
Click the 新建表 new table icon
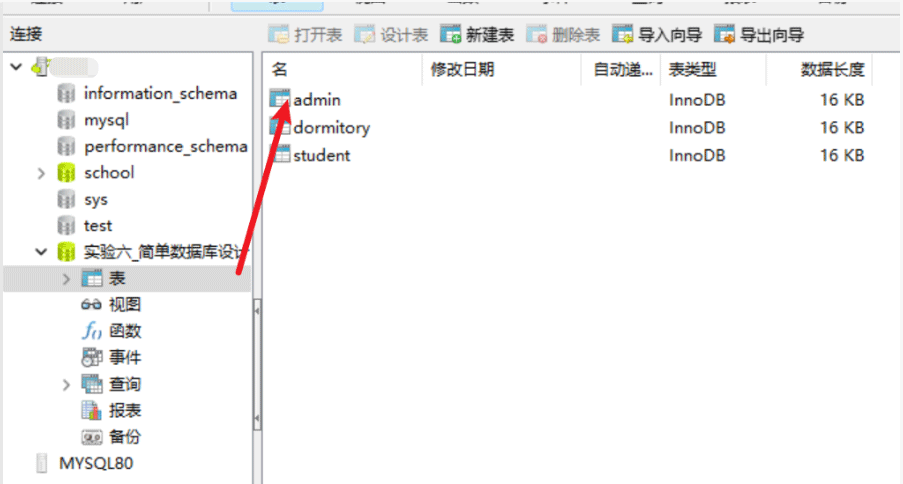coord(451,35)
